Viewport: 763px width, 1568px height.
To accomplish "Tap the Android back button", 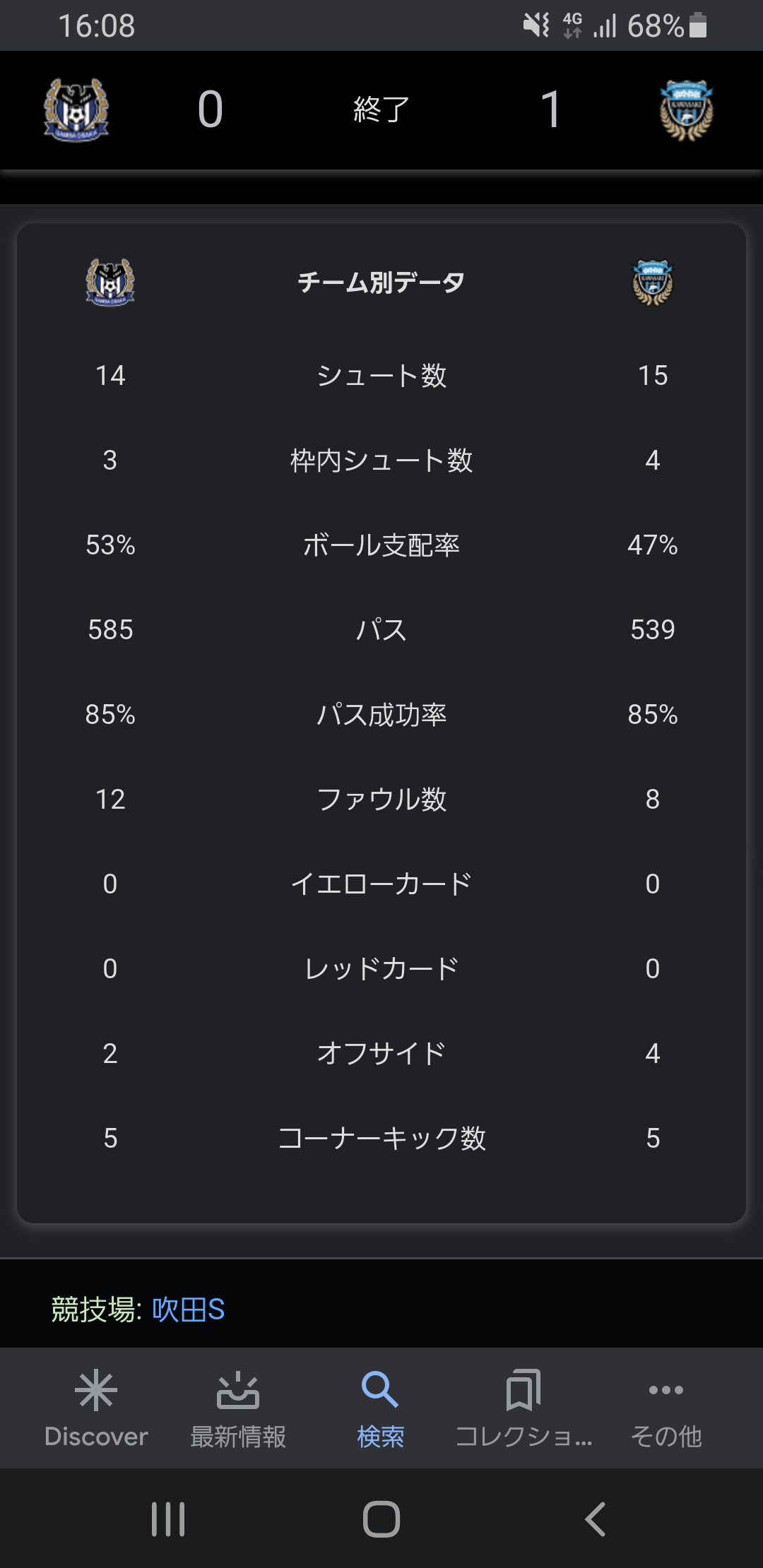I will click(596, 1519).
